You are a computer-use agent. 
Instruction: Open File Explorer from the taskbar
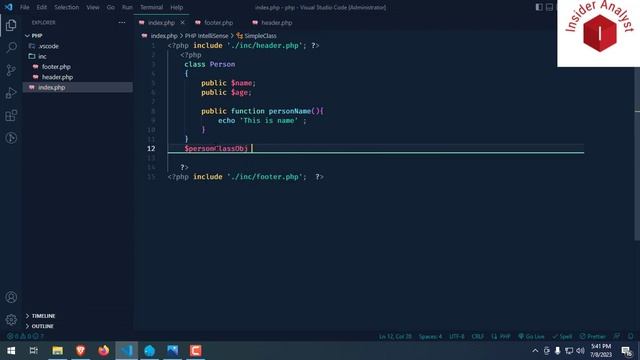pos(58,351)
